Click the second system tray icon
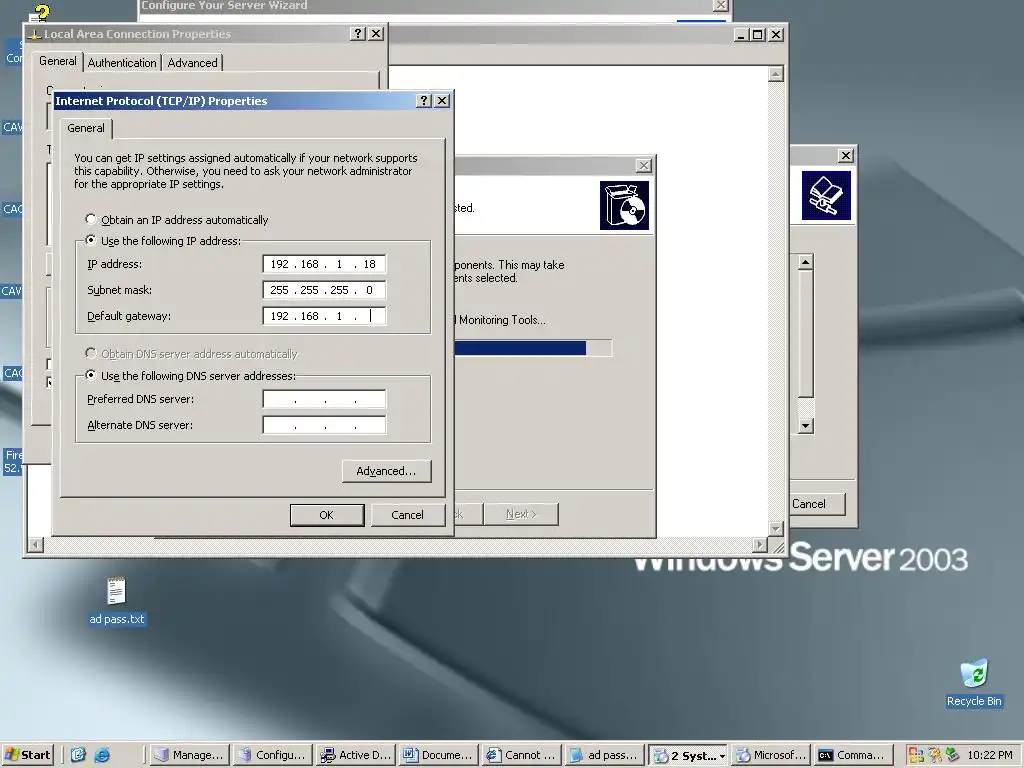1024x768 pixels. click(935, 755)
